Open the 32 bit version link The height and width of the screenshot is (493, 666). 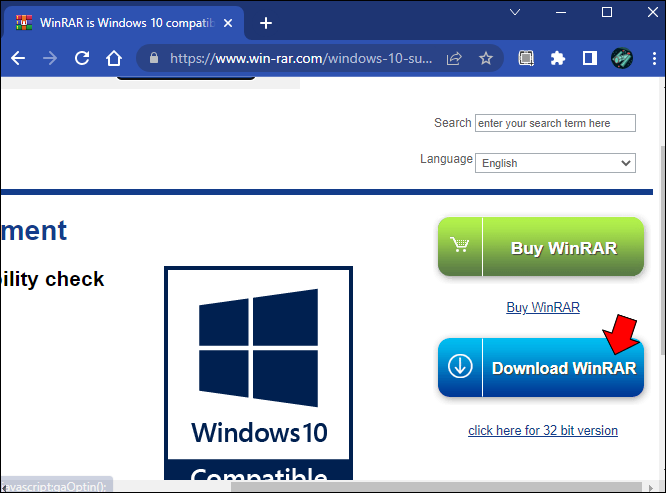[543, 430]
